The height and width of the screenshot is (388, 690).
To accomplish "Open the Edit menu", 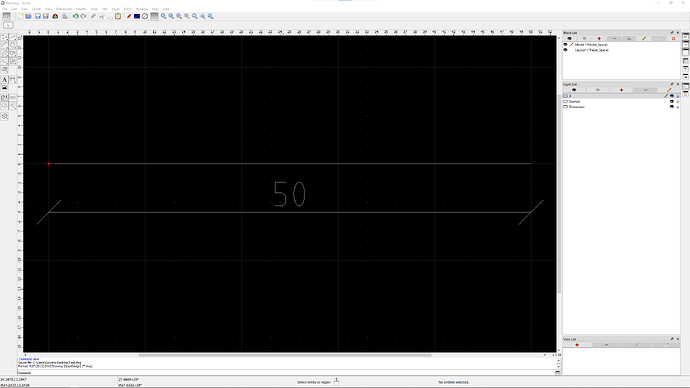I will [x=14, y=9].
